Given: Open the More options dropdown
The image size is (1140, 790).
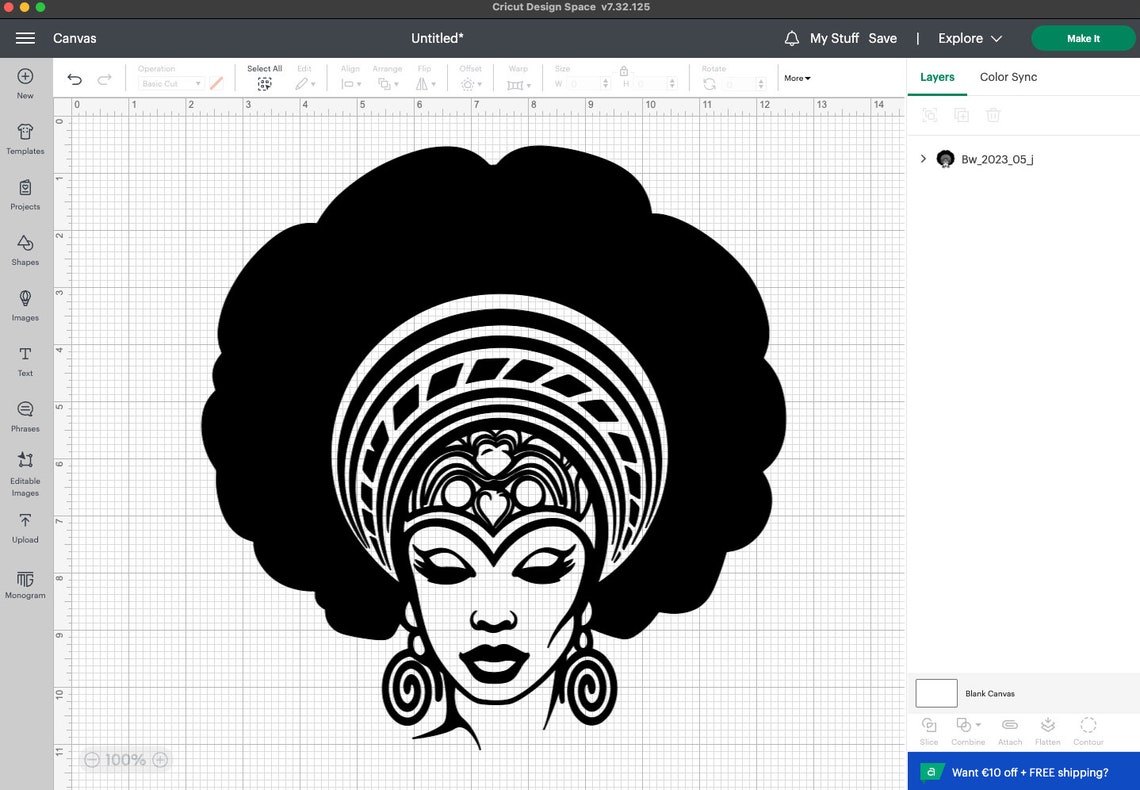Looking at the screenshot, I should (x=796, y=77).
